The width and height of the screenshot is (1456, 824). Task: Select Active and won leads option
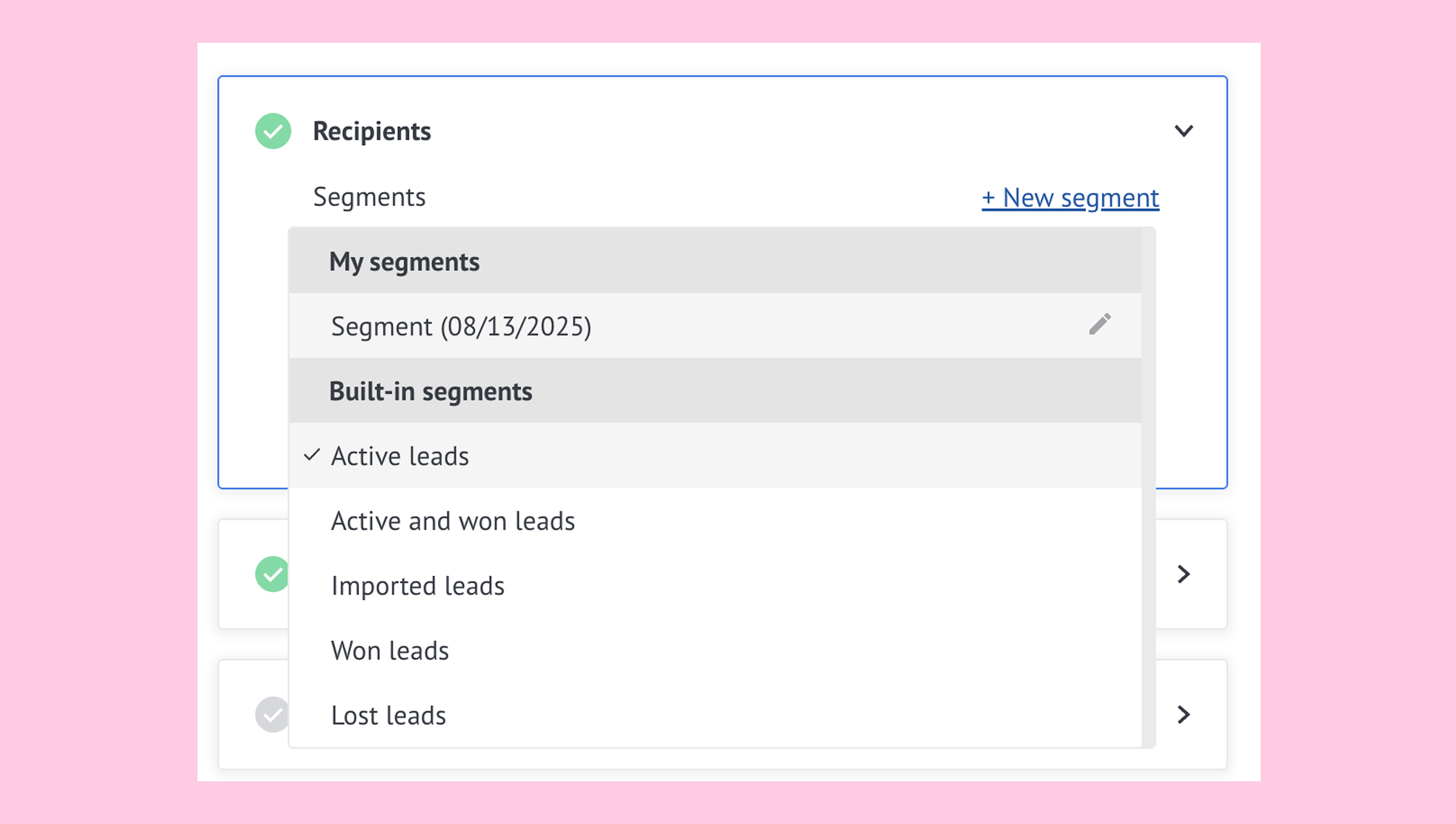pos(452,521)
